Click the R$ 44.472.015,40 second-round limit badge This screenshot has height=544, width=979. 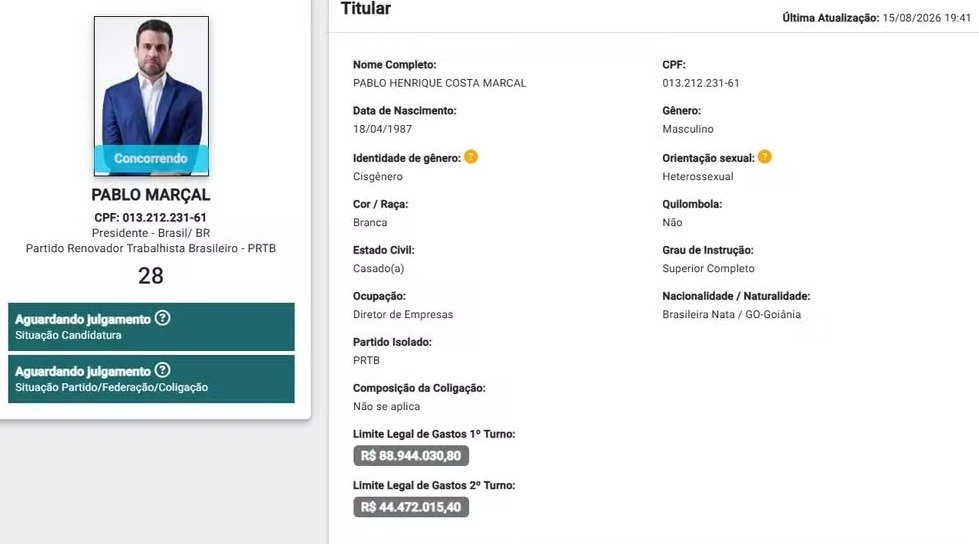[x=411, y=507]
